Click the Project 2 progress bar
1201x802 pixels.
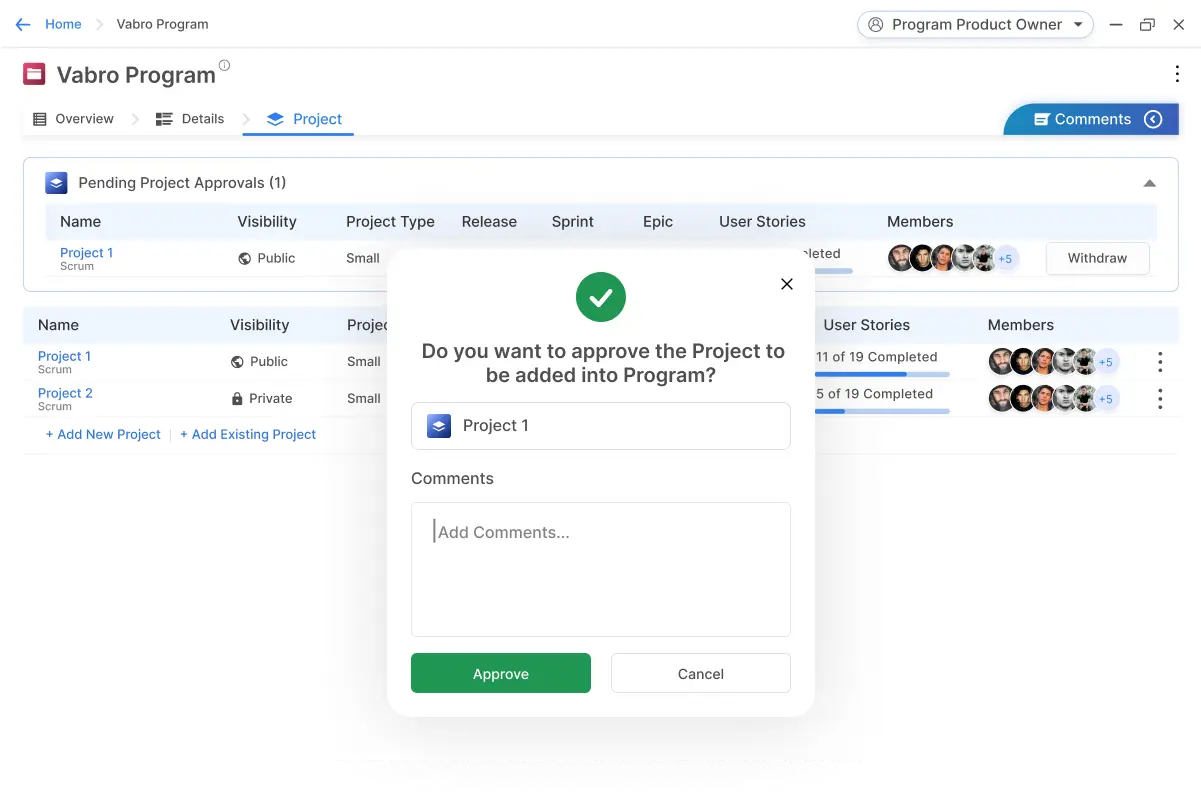(880, 411)
